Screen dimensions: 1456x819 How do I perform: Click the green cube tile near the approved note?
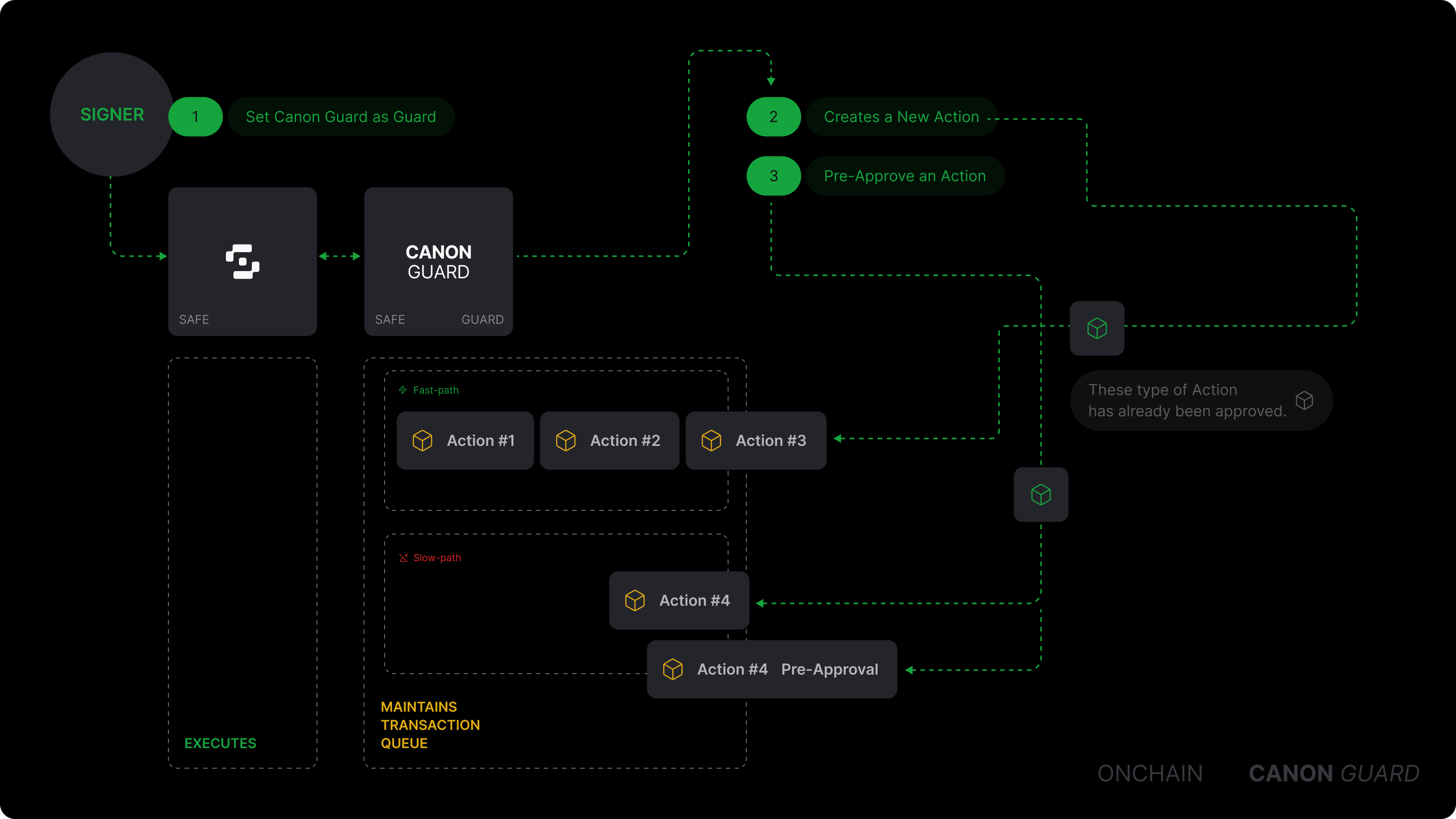1097,328
